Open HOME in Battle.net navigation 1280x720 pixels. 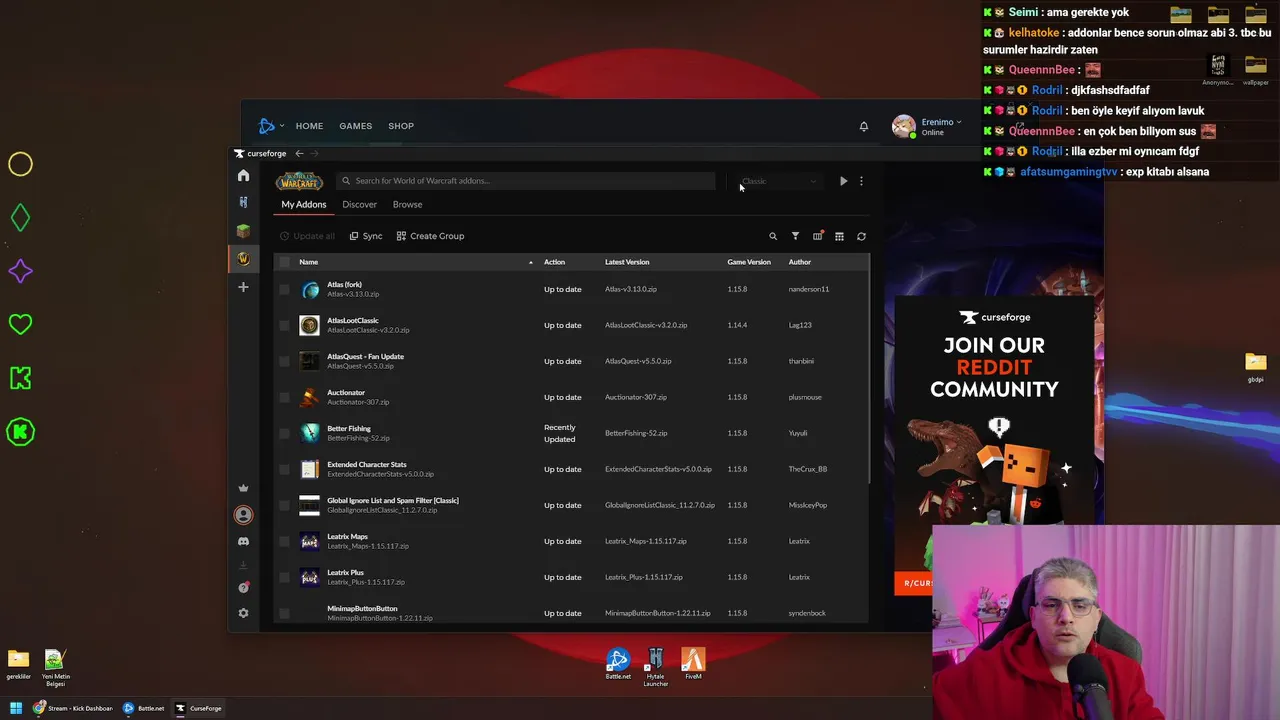click(x=309, y=126)
